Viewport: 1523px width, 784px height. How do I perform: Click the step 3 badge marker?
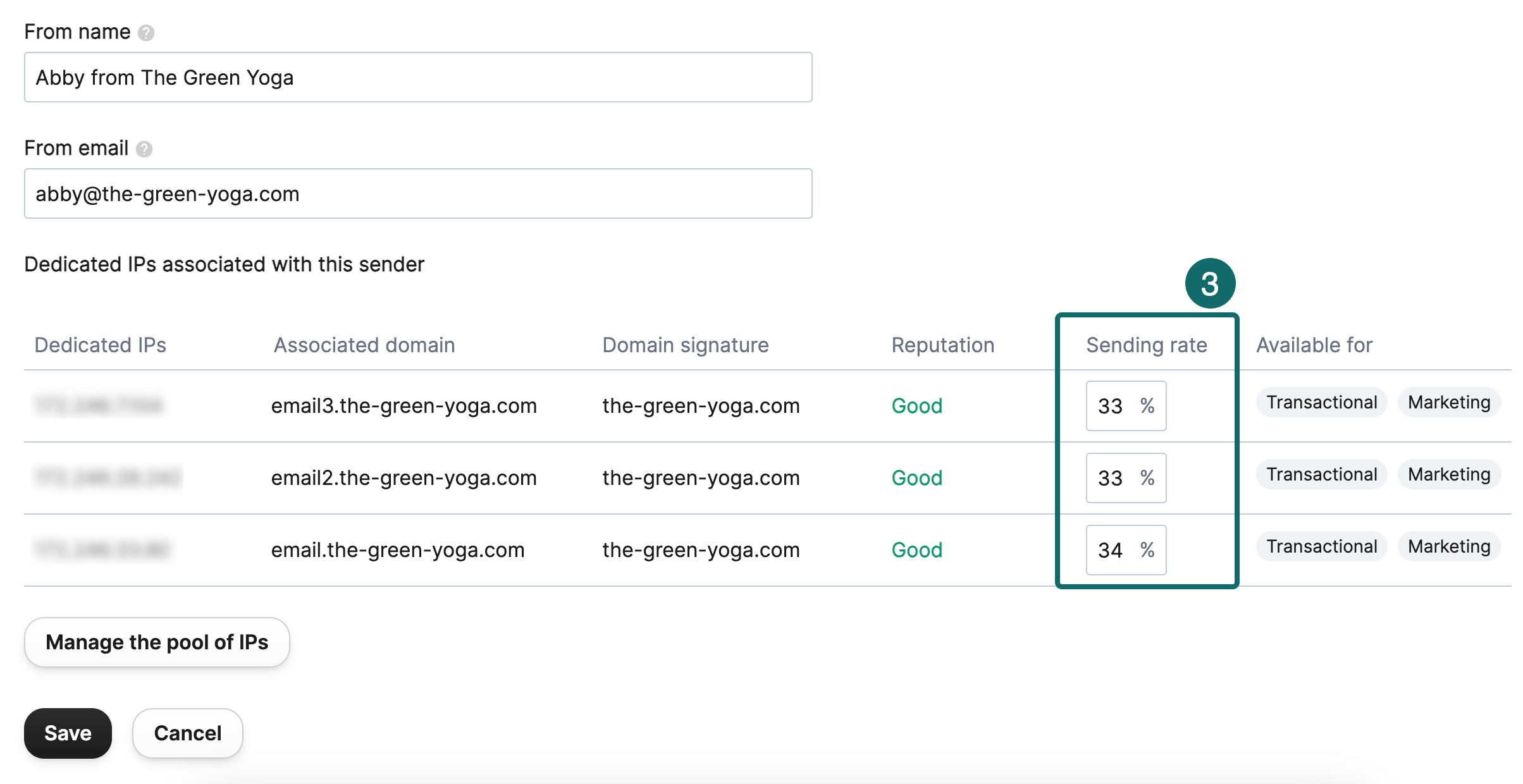point(1210,284)
